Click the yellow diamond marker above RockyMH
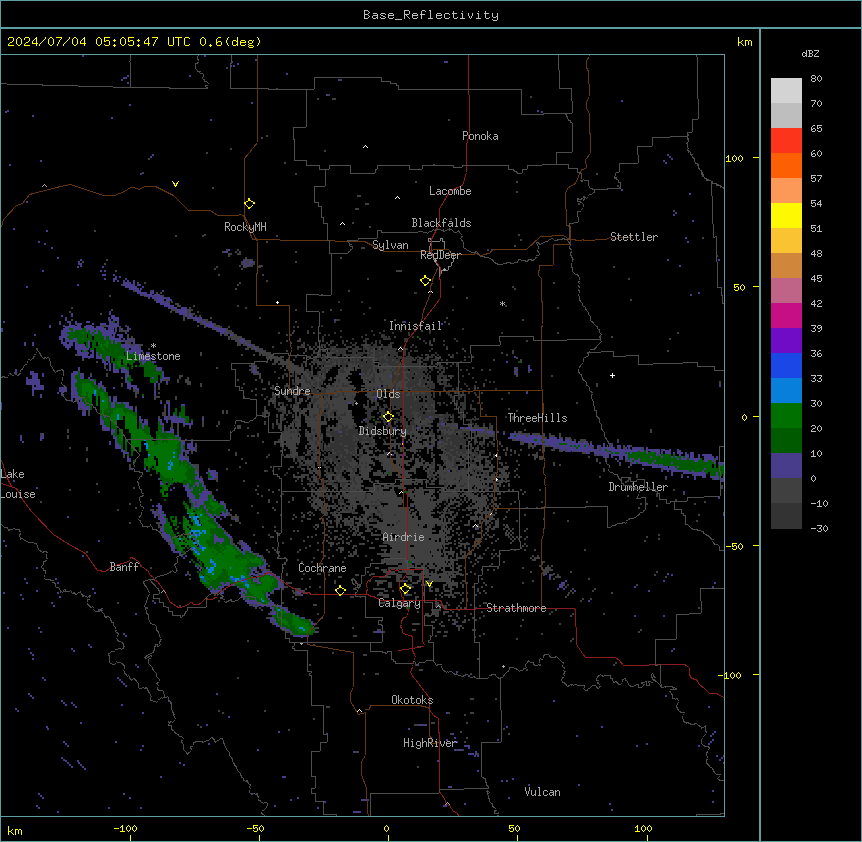The height and width of the screenshot is (842, 862). (250, 204)
